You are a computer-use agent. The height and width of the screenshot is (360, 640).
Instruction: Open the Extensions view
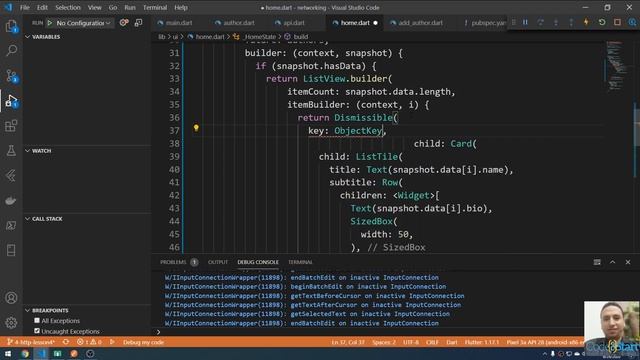click(x=11, y=126)
